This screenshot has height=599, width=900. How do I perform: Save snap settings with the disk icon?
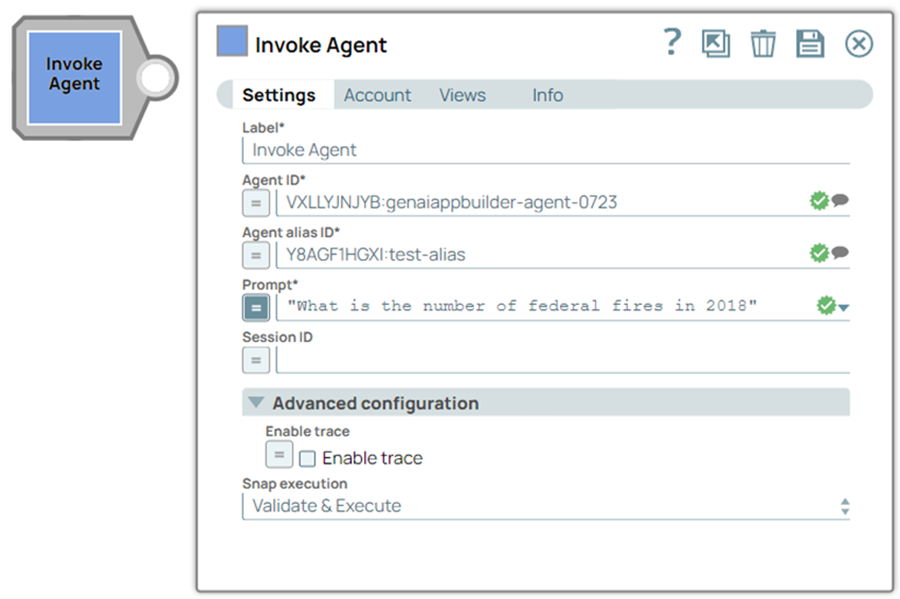click(810, 43)
